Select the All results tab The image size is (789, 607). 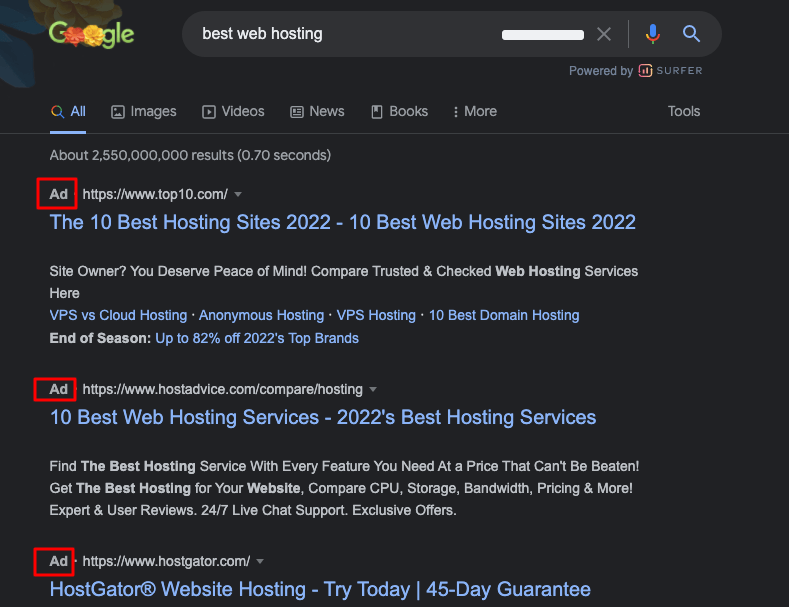tap(68, 111)
